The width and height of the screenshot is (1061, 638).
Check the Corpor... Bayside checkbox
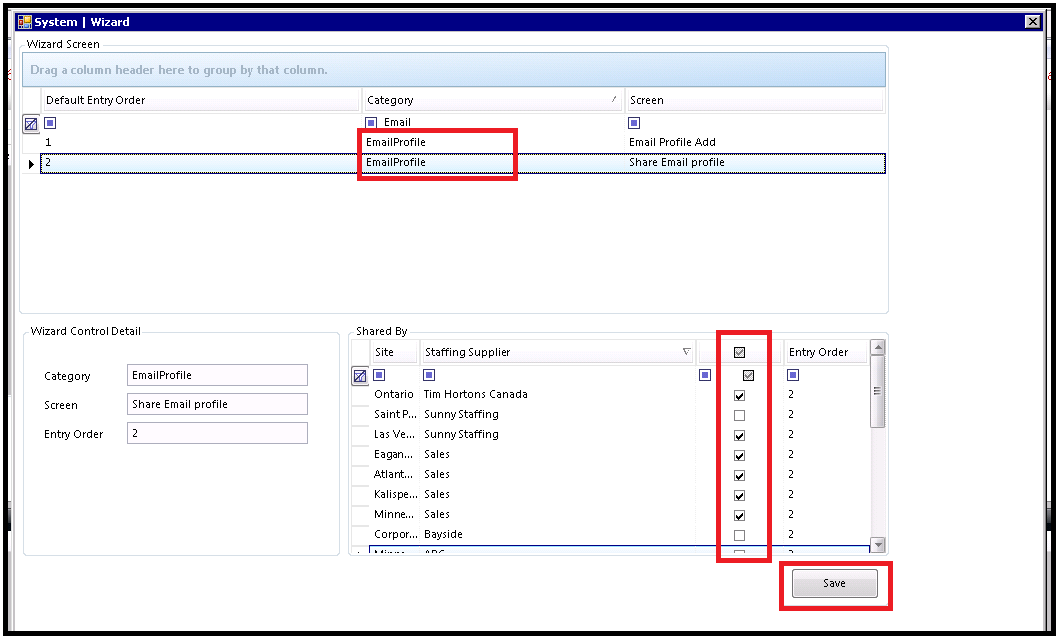click(x=740, y=536)
